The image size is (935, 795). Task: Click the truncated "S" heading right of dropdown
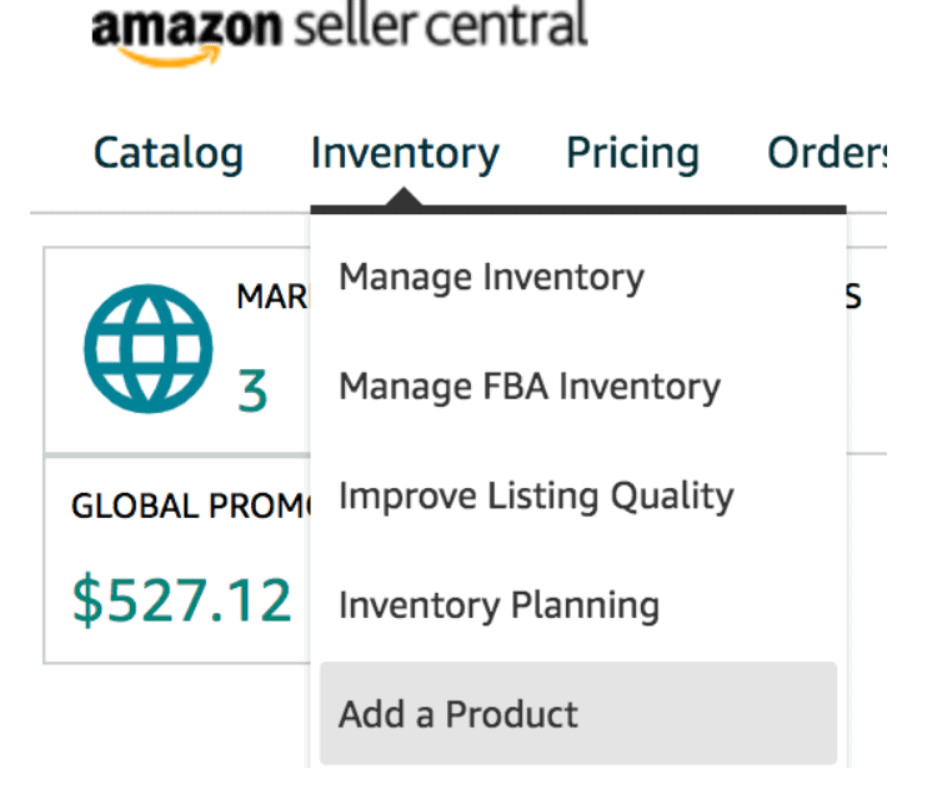(854, 297)
